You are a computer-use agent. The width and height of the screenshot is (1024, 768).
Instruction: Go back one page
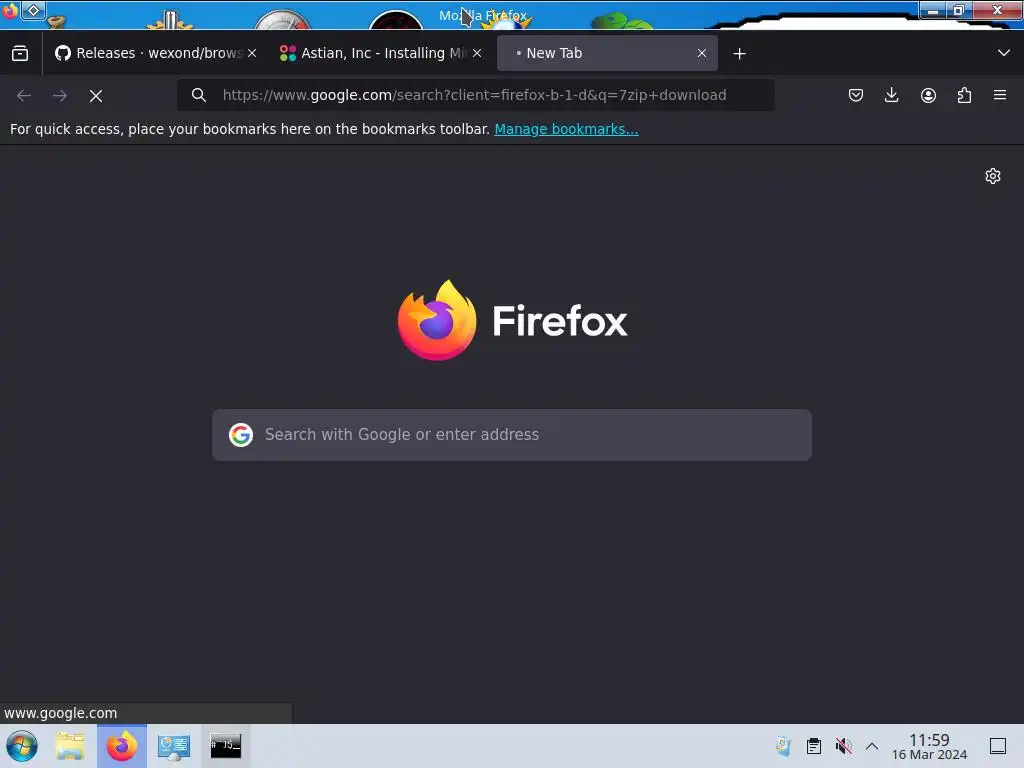pyautogui.click(x=24, y=95)
